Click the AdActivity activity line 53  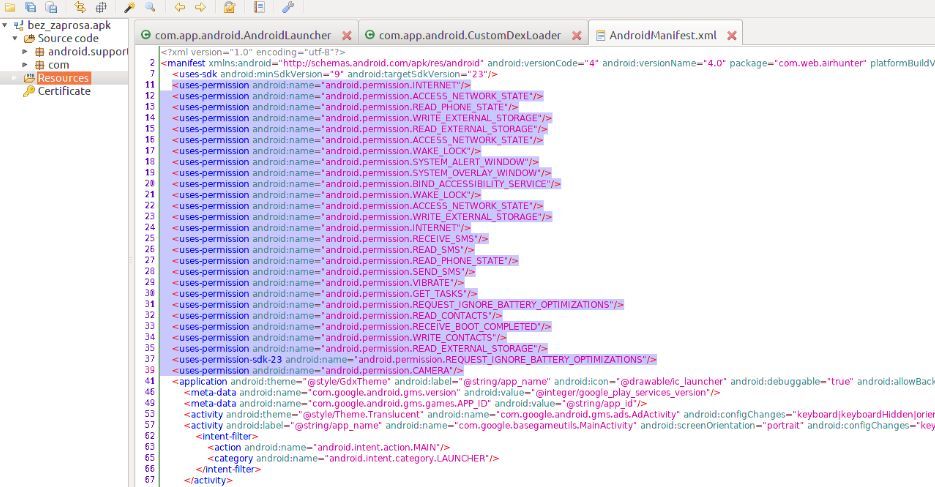(559, 415)
